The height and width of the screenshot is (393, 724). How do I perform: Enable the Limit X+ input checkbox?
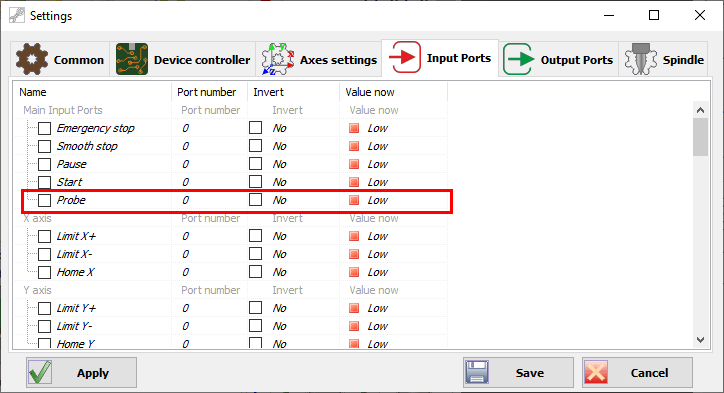(x=44, y=236)
